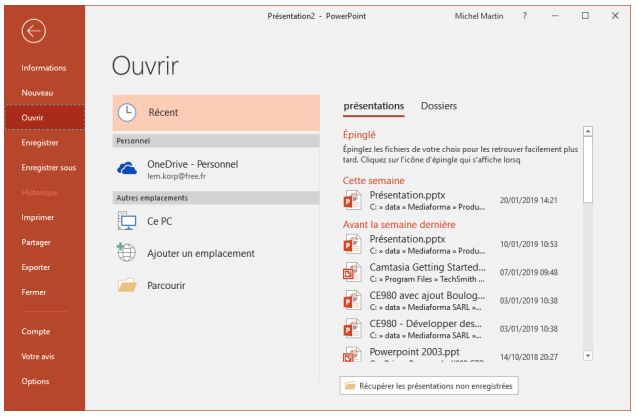Click the Ce PC computer icon
Screen dimensions: 637x417
tap(126, 222)
